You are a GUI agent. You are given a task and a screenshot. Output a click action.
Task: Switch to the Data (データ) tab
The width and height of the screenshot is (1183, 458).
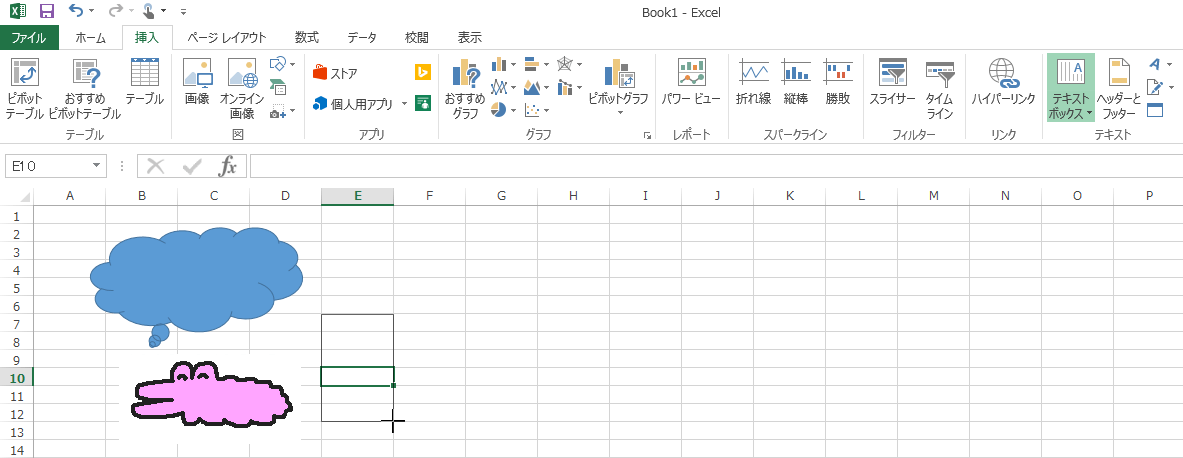[x=361, y=38]
